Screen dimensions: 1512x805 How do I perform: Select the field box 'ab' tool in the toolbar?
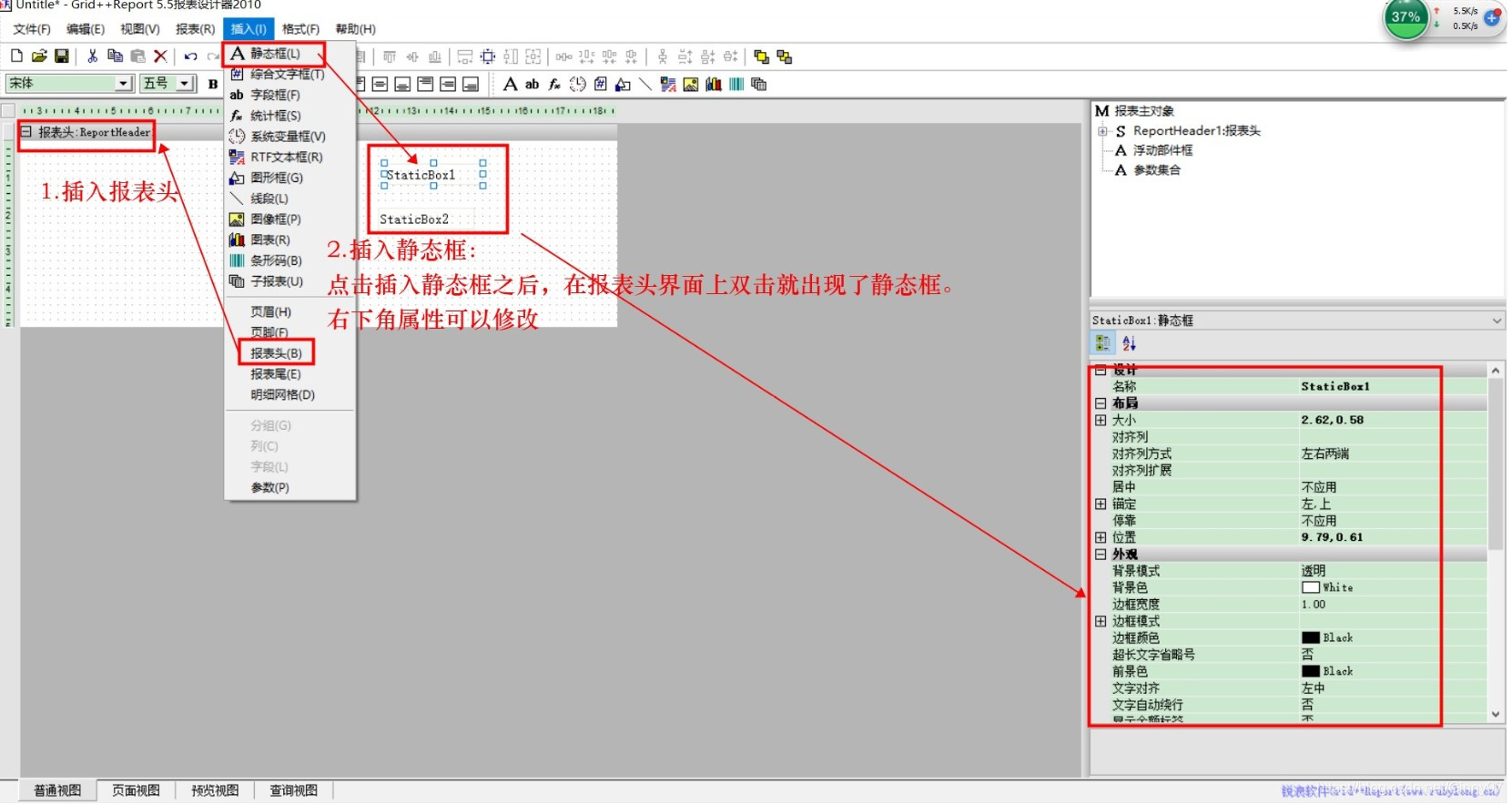(x=533, y=84)
